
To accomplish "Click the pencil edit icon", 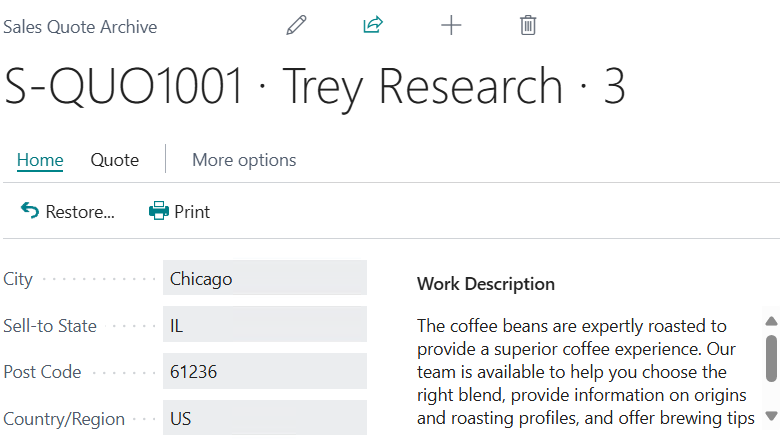I will 296,26.
